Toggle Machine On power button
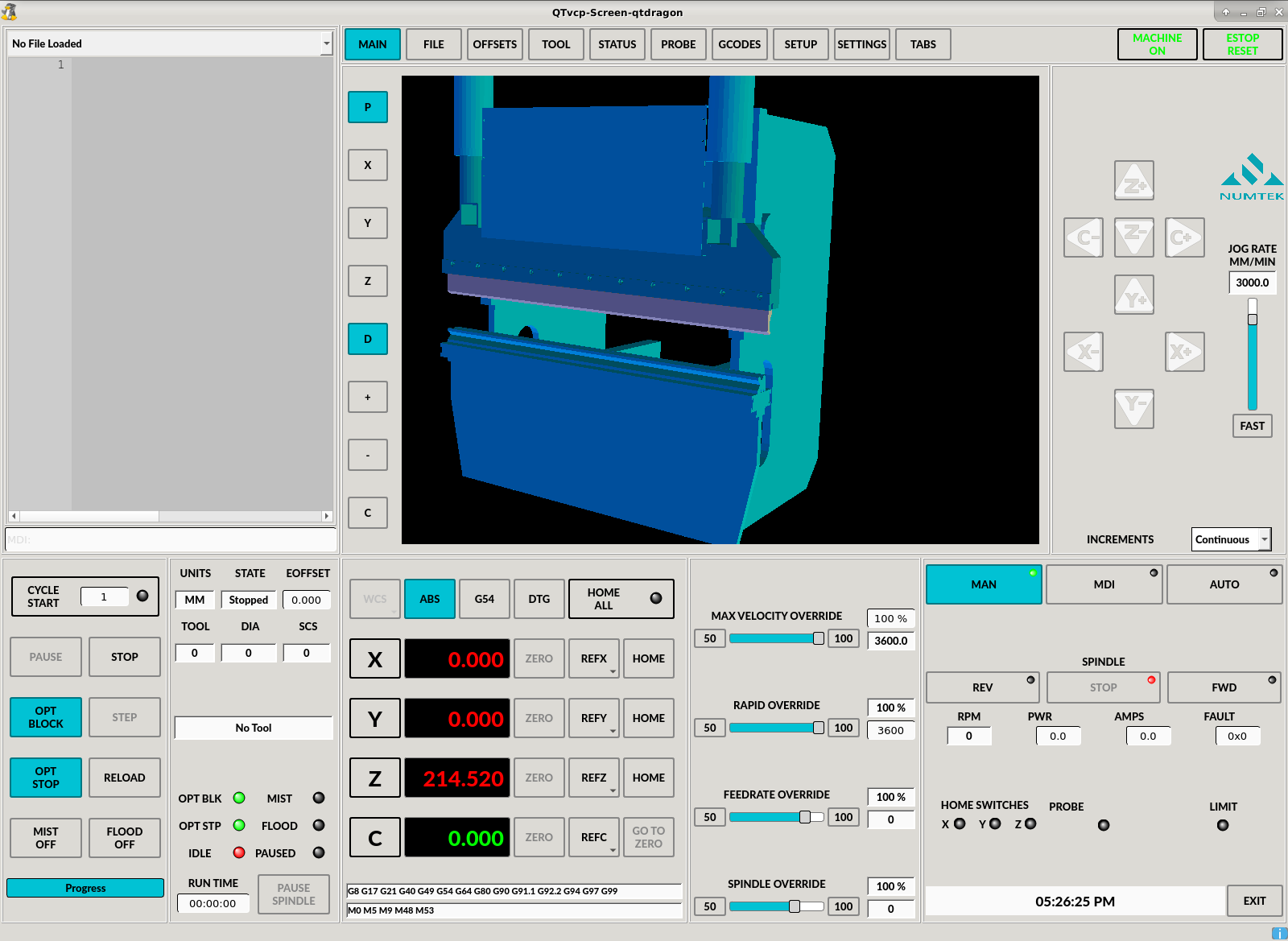The height and width of the screenshot is (941, 1288). (x=1158, y=44)
